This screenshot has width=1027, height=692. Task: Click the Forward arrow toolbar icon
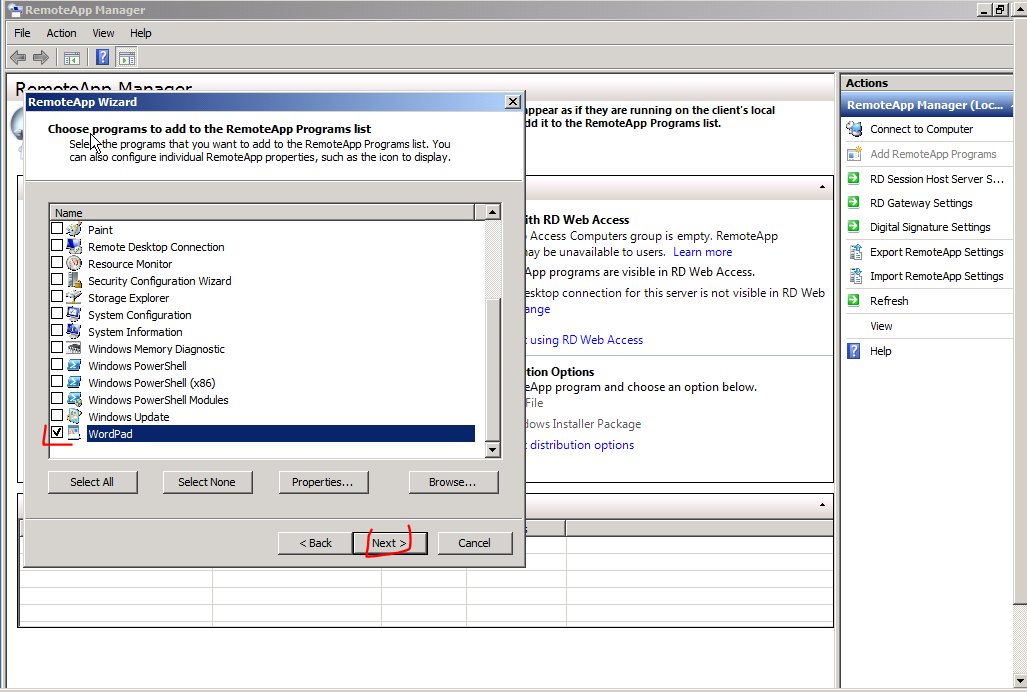coord(41,58)
